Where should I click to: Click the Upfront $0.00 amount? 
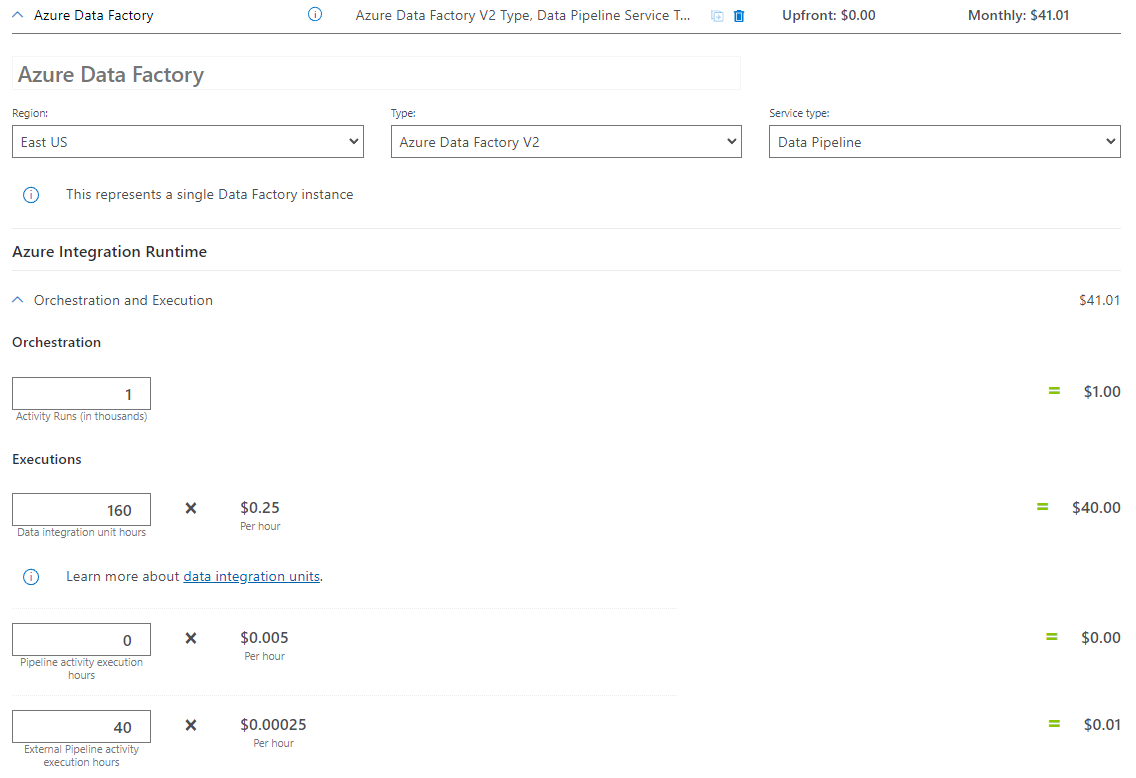(x=828, y=15)
